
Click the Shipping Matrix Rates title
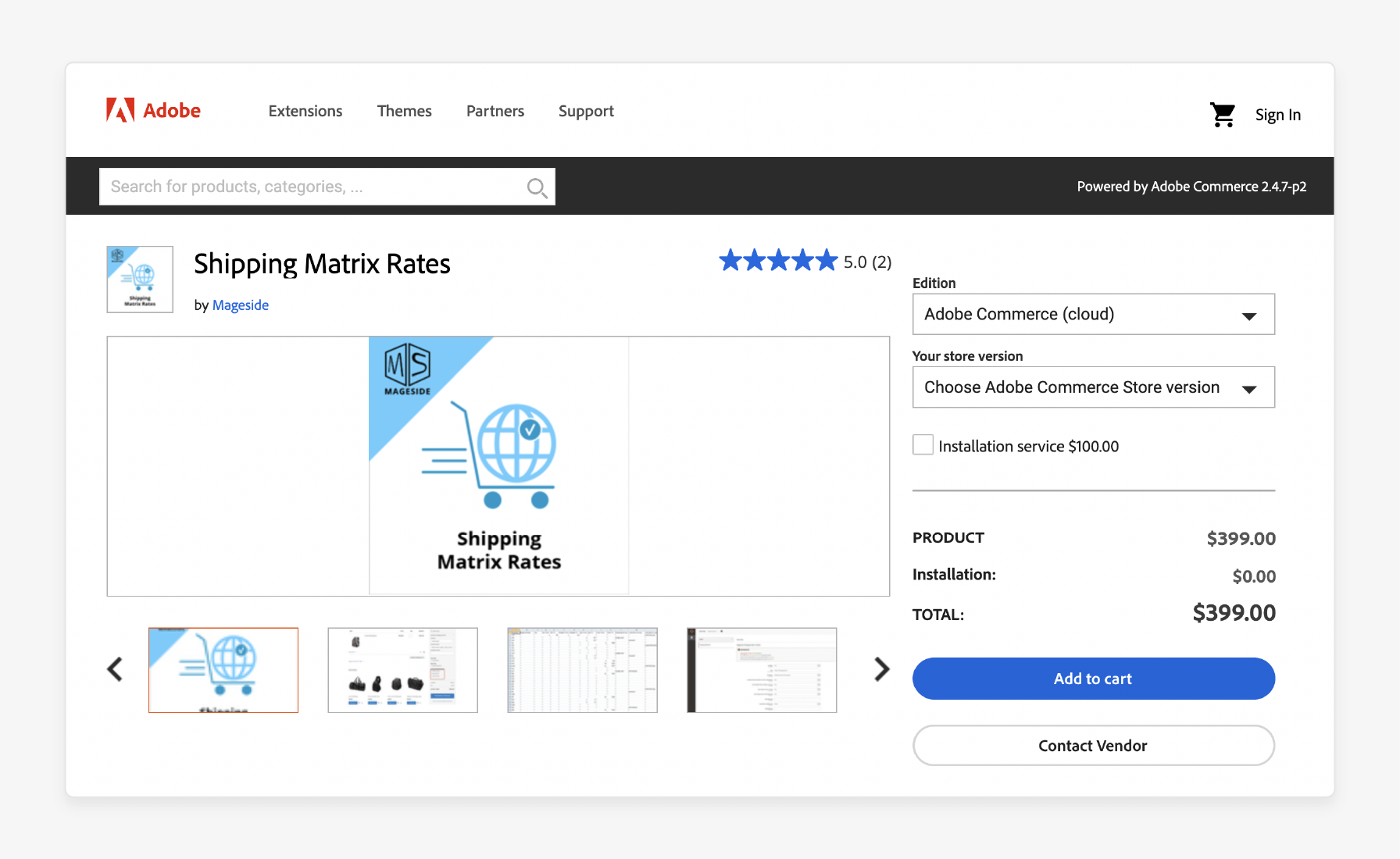click(x=322, y=265)
